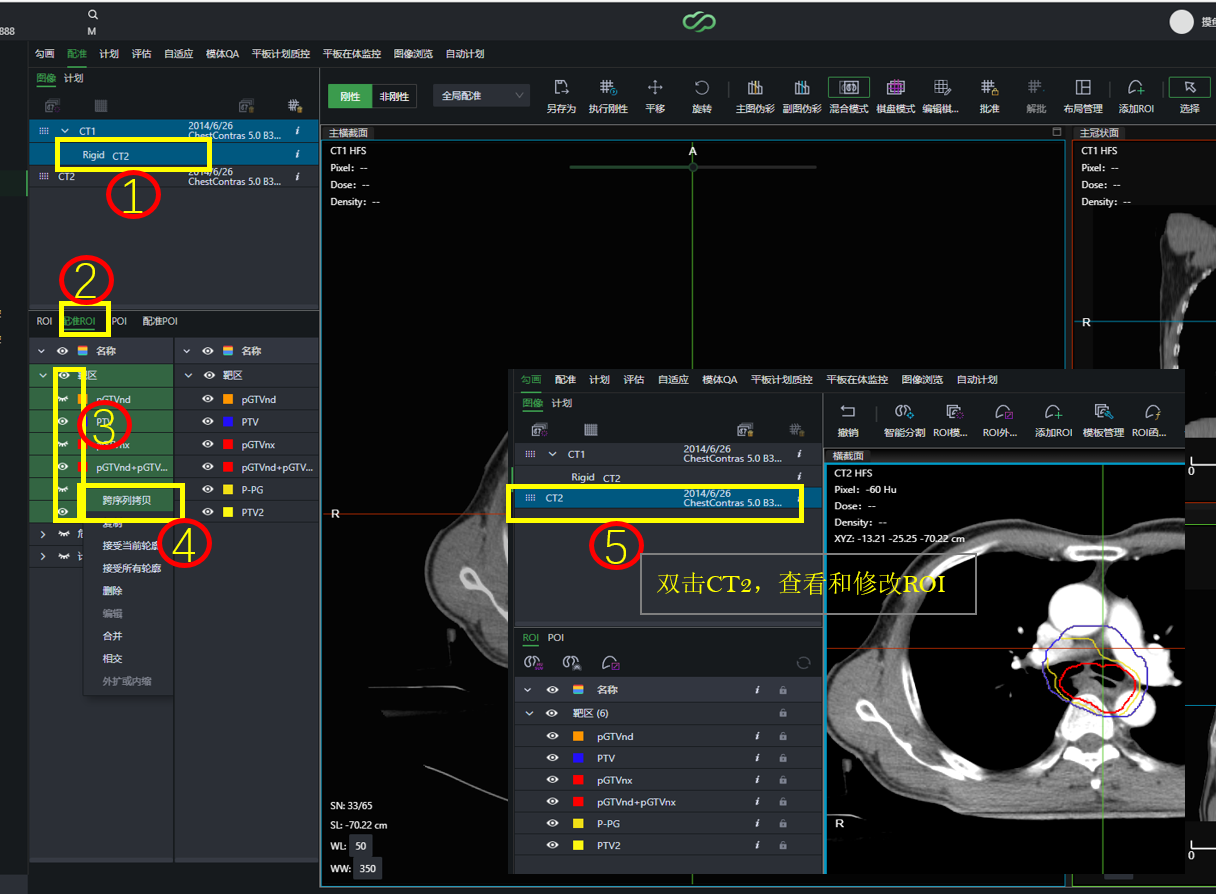
Task: Select 跨序列拷贝 from the context menu
Action: 127,500
